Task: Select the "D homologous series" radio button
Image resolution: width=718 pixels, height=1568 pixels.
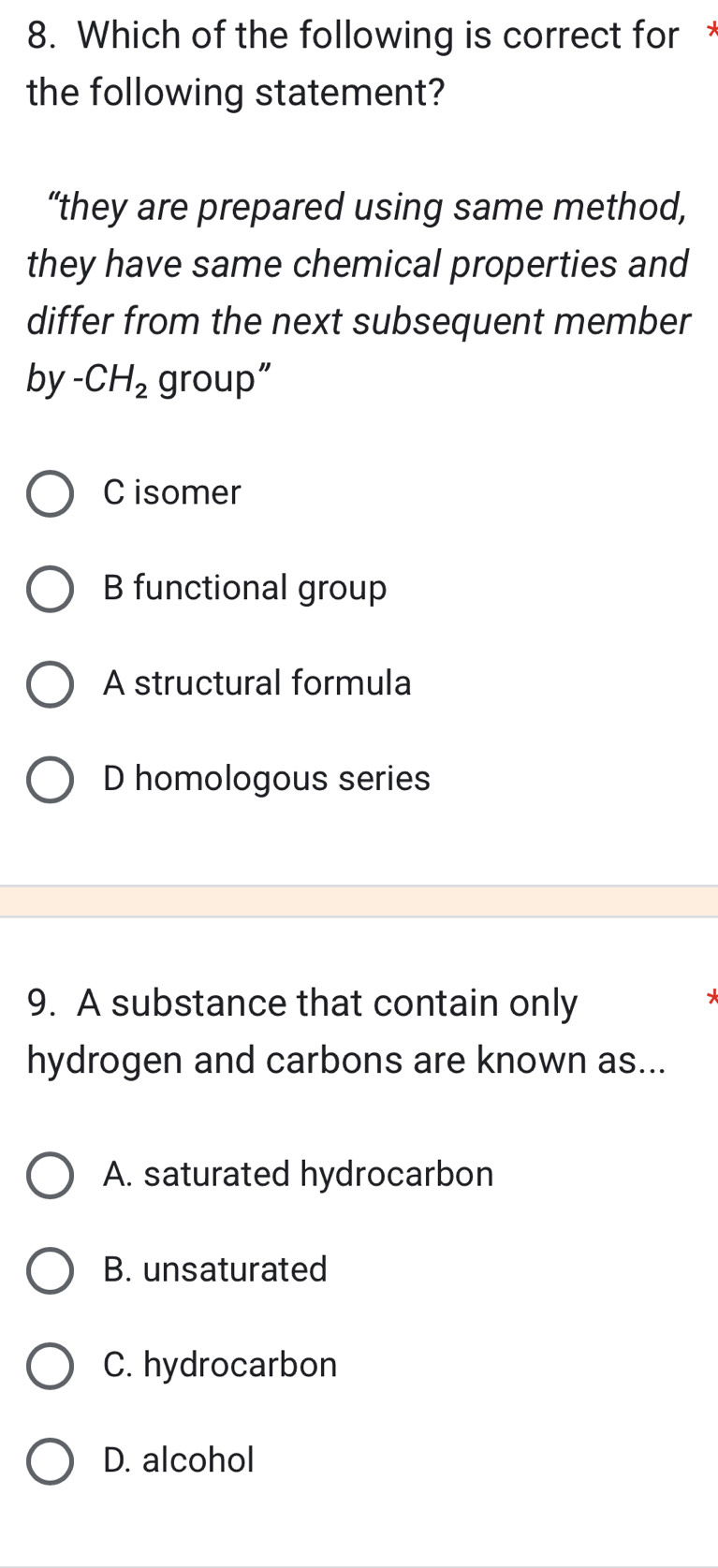Action: 51,780
